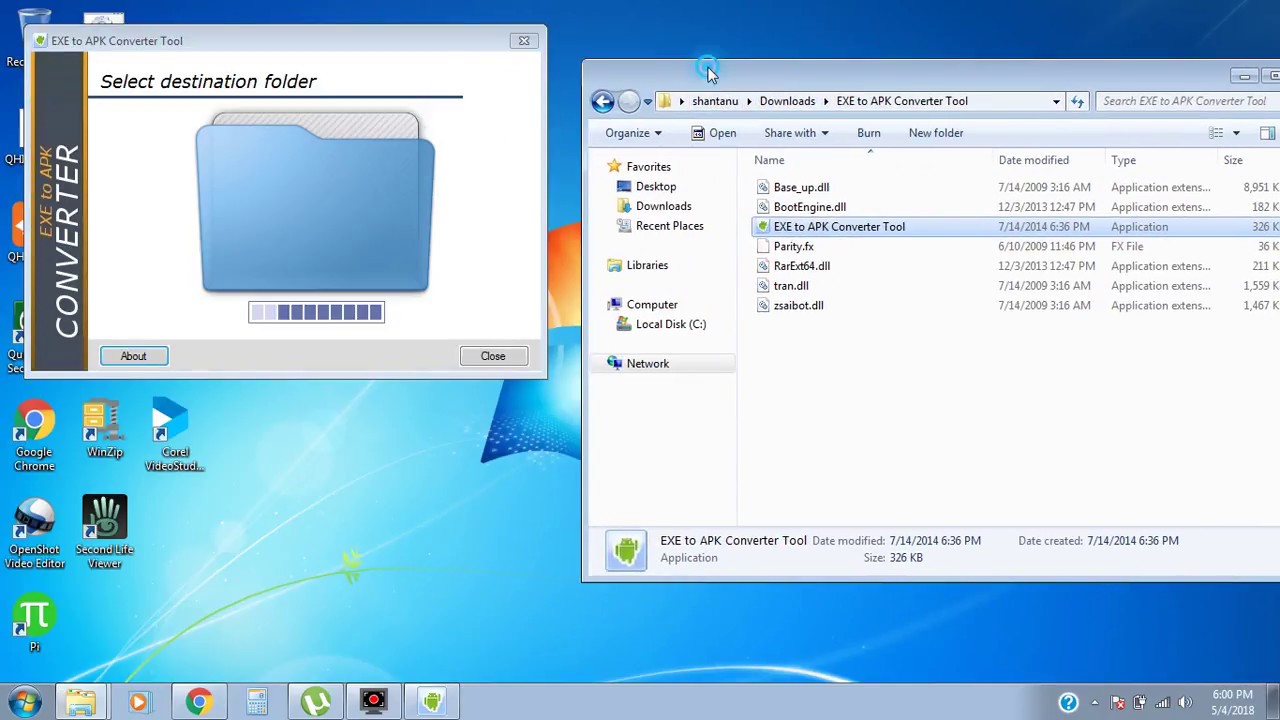1280x720 pixels.
Task: Switch to Chrome on the taskbar
Action: [198, 702]
